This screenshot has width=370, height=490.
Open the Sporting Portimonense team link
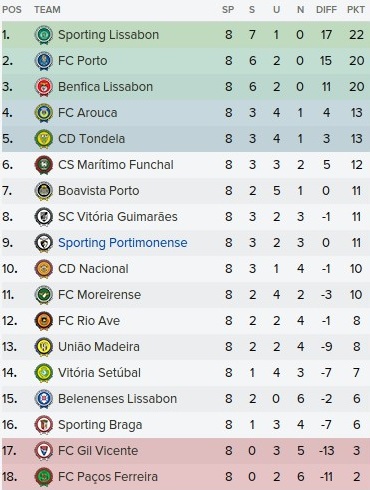pyautogui.click(x=123, y=243)
